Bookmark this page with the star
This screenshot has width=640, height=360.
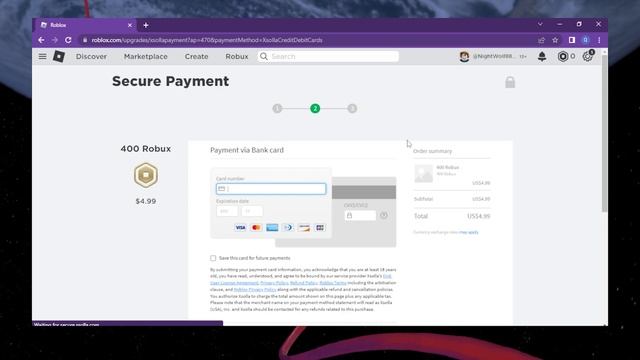(555, 40)
